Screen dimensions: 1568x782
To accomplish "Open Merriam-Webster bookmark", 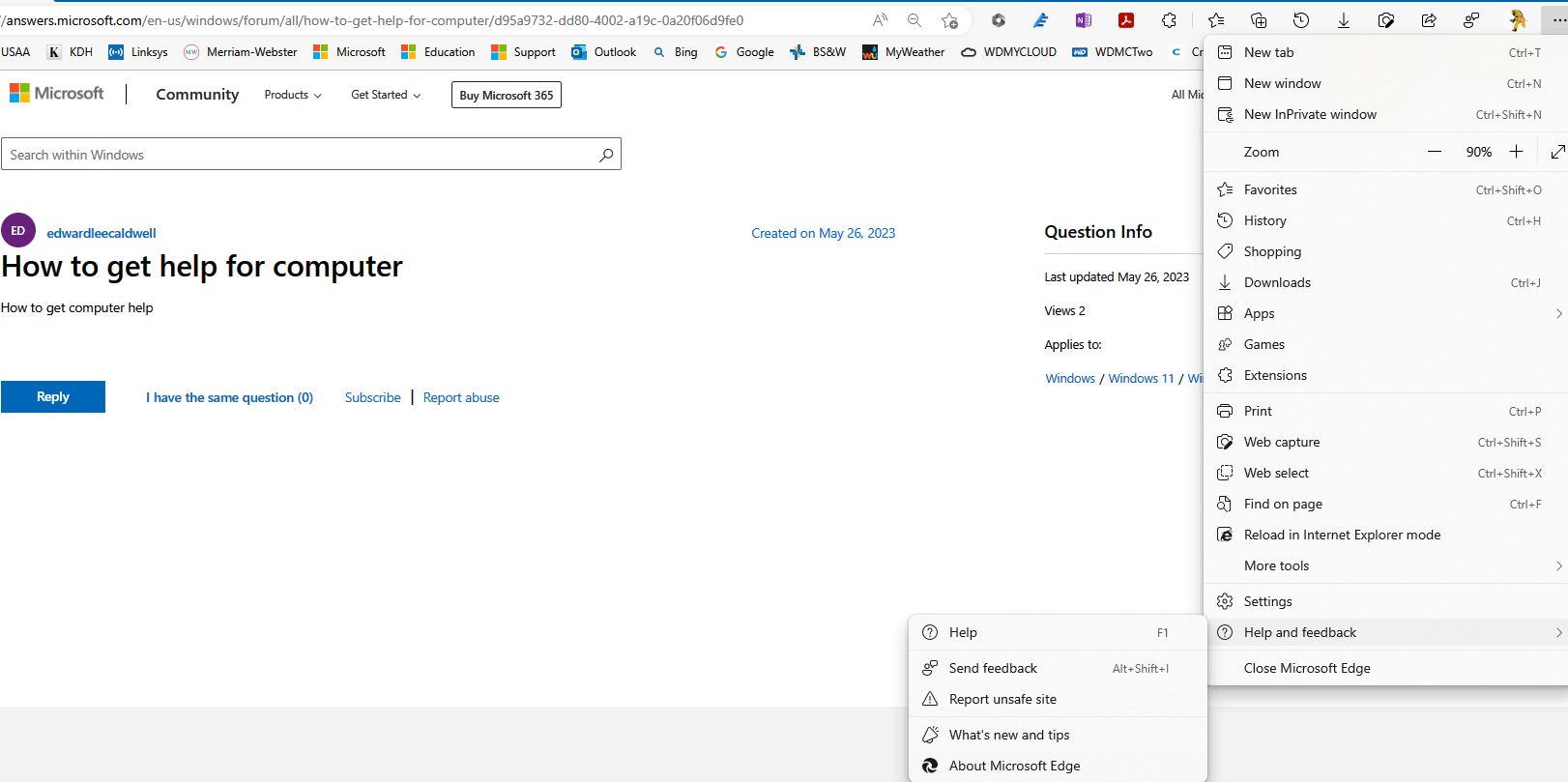I will 241,52.
